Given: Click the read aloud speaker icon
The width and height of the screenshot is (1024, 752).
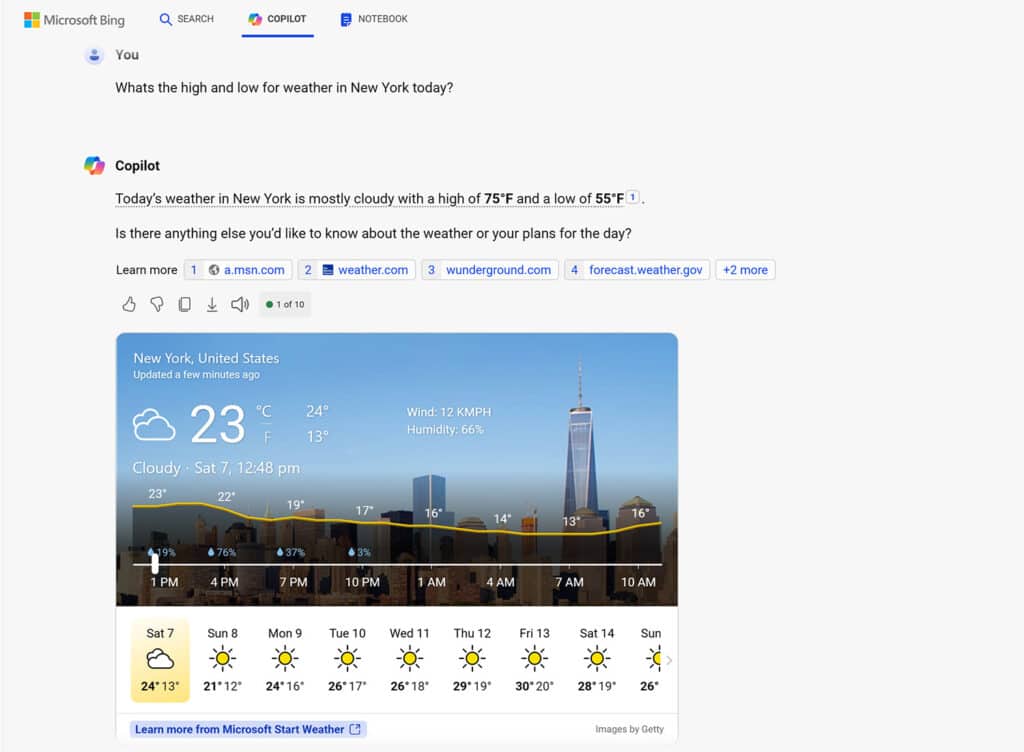Looking at the screenshot, I should point(240,304).
